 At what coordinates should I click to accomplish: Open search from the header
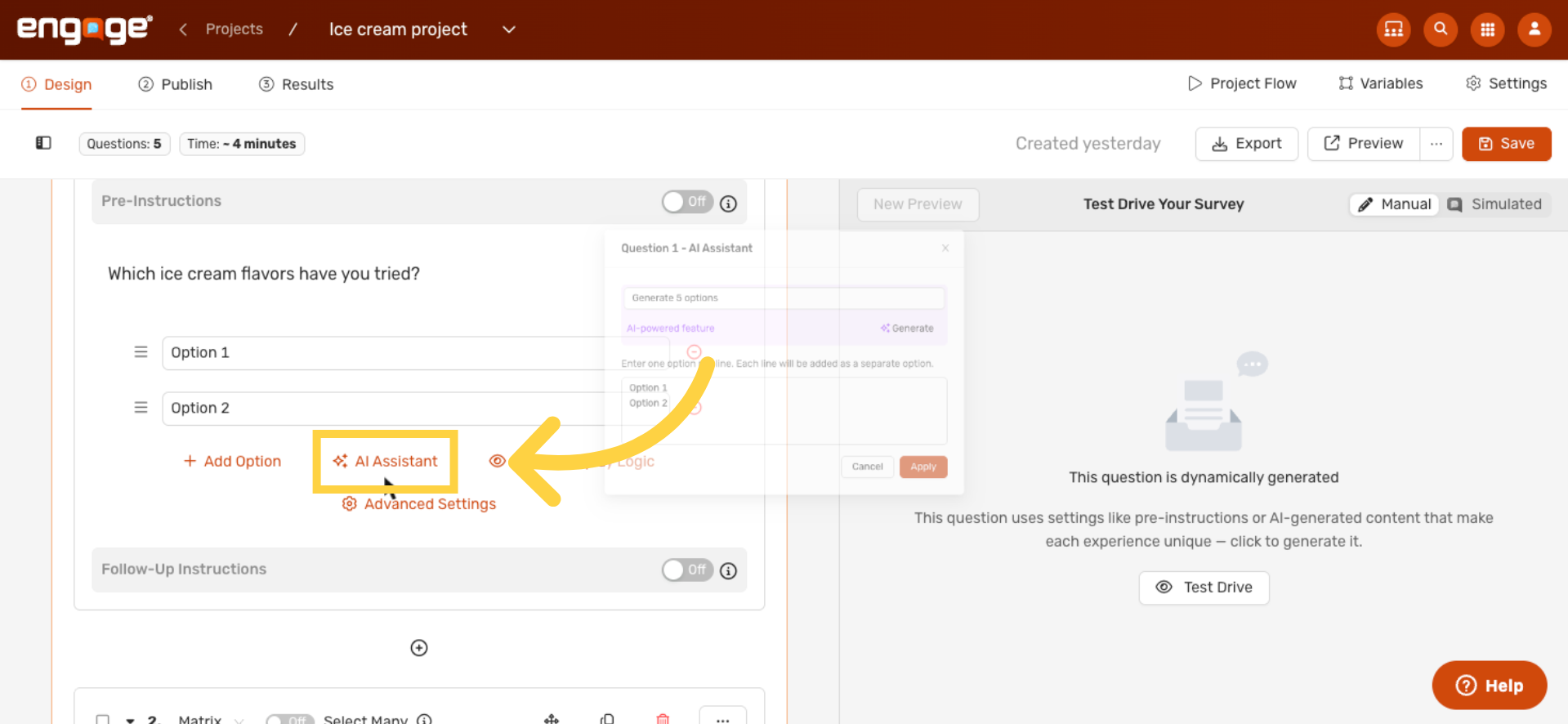pos(1441,29)
